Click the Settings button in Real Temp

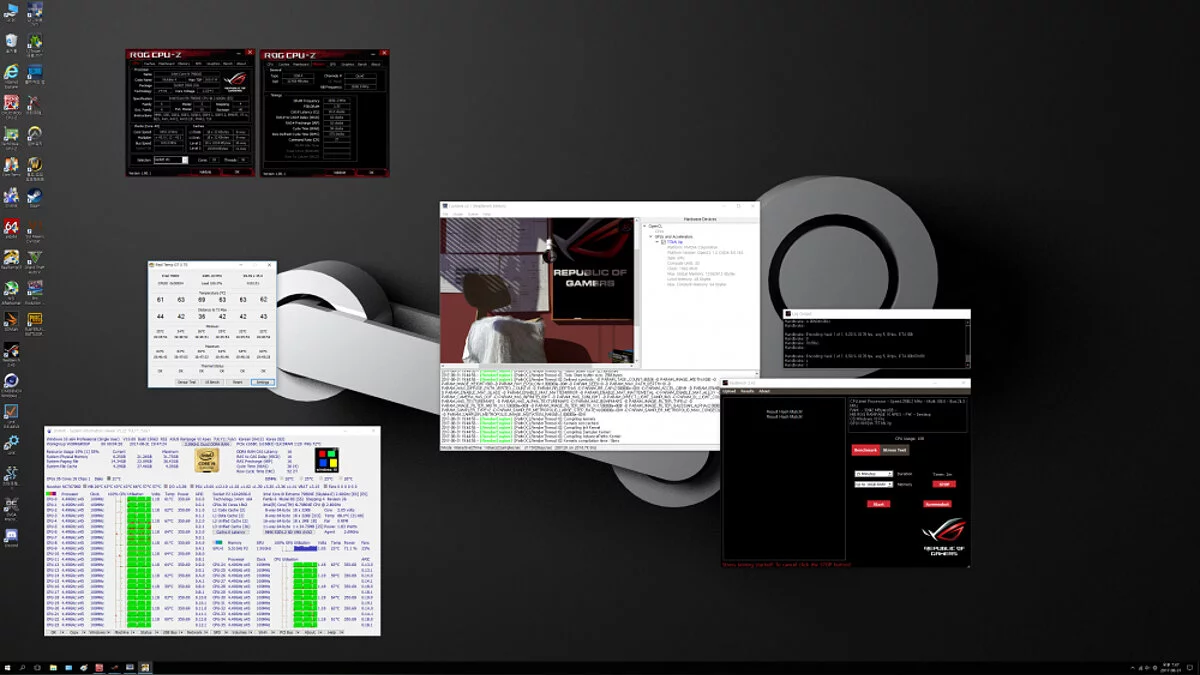pyautogui.click(x=262, y=382)
